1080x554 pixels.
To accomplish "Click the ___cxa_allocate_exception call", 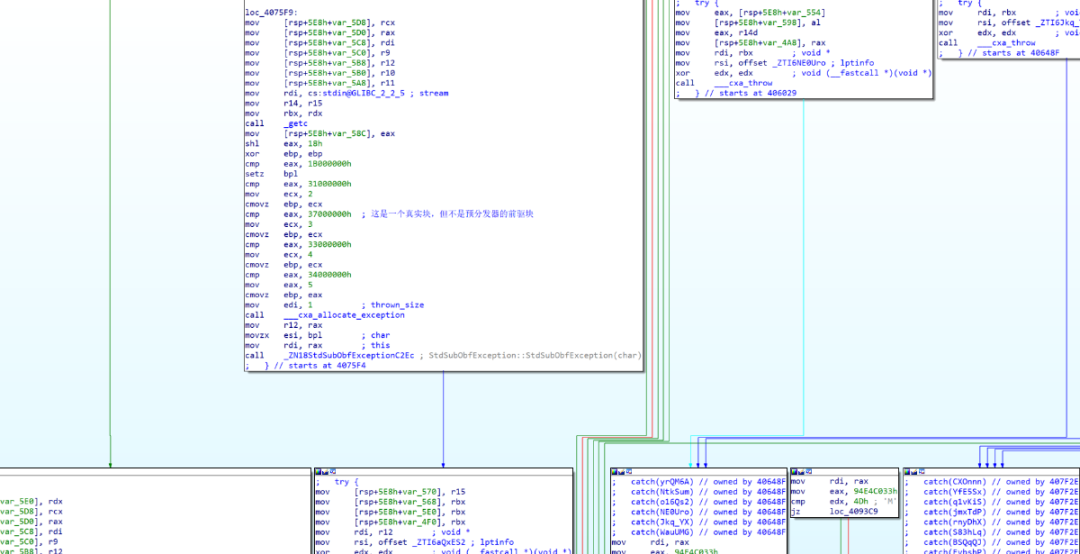I will (324, 315).
